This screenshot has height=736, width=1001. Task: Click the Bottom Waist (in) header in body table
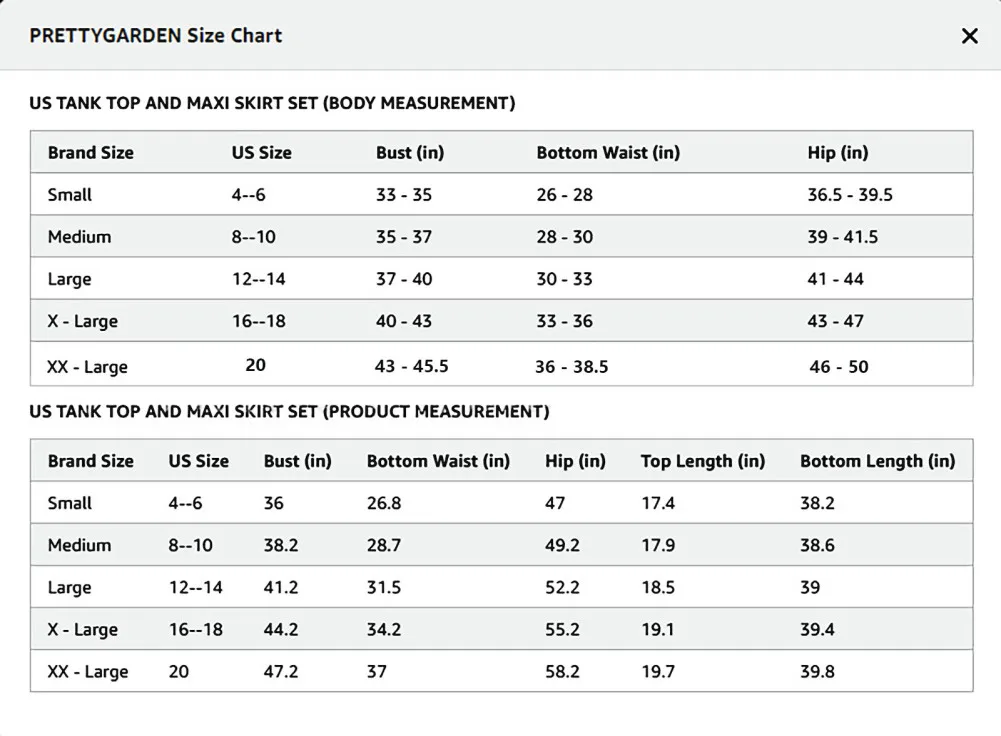608,153
